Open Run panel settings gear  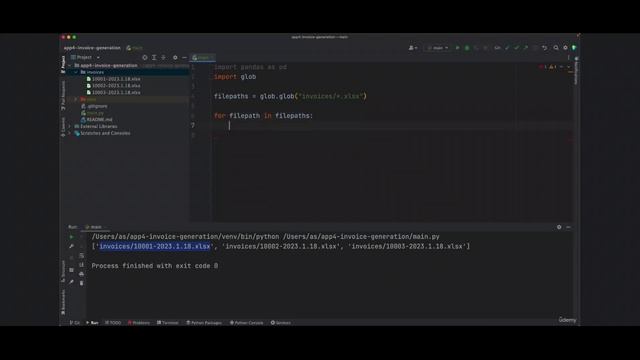(559, 227)
